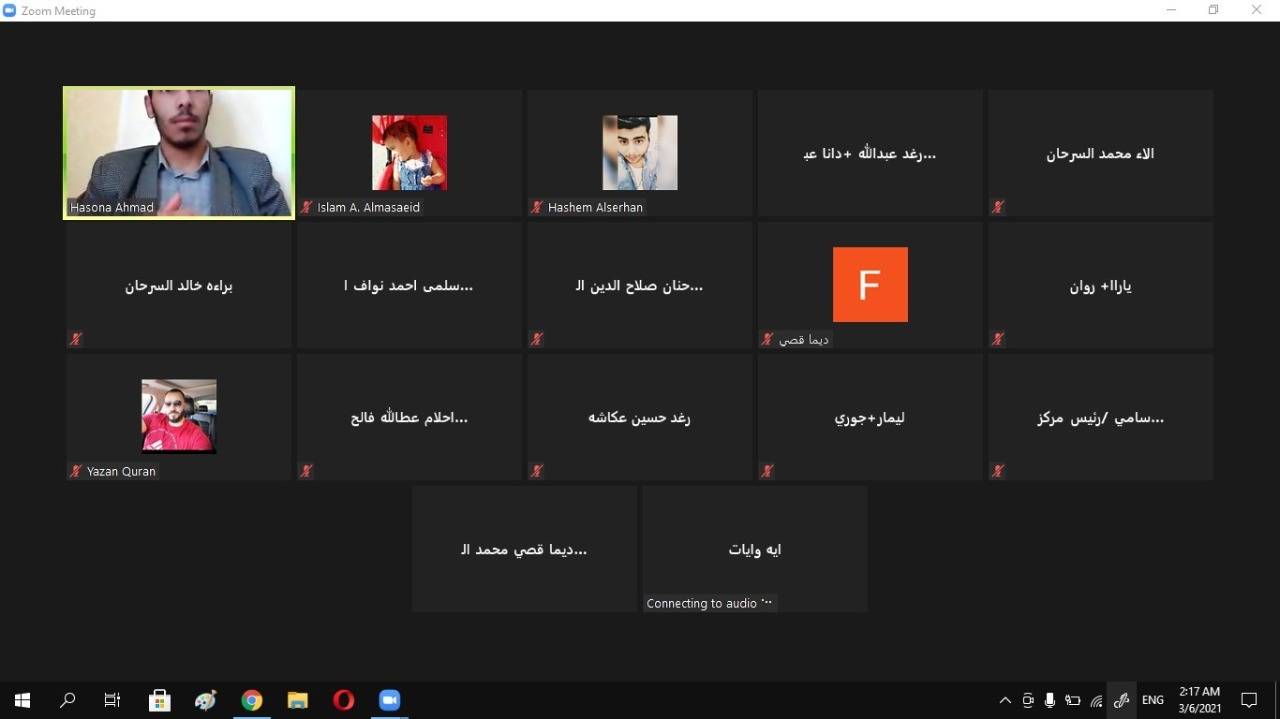Image resolution: width=1280 pixels, height=719 pixels.
Task: Launch Microsoft Store from the taskbar
Action: (159, 700)
